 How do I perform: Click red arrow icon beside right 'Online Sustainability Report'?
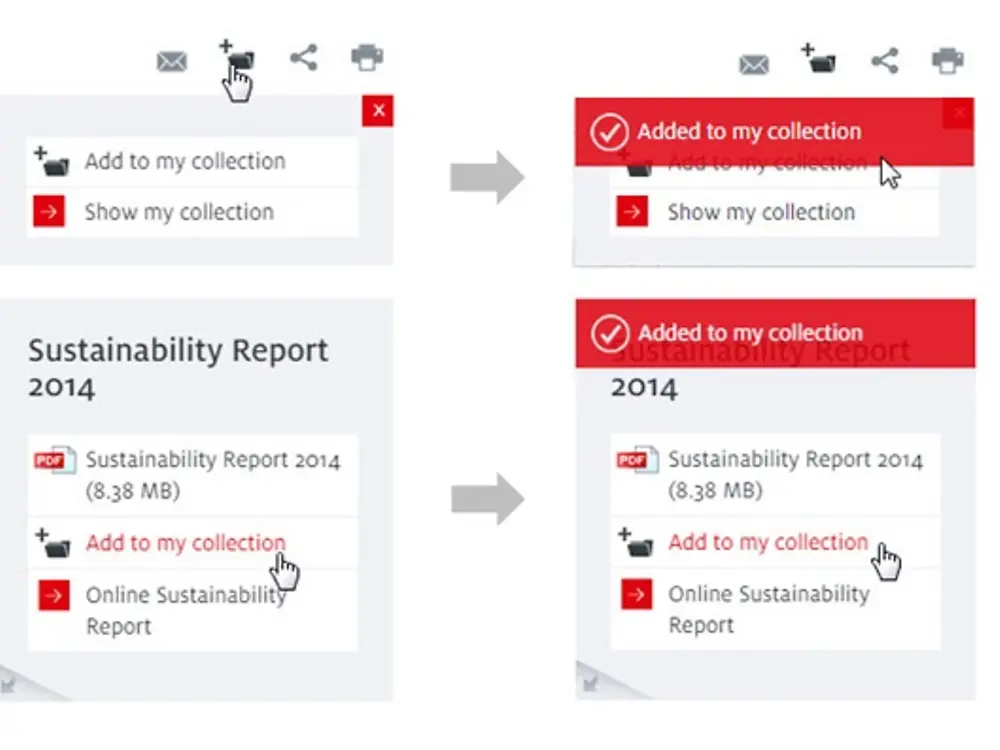(x=636, y=594)
